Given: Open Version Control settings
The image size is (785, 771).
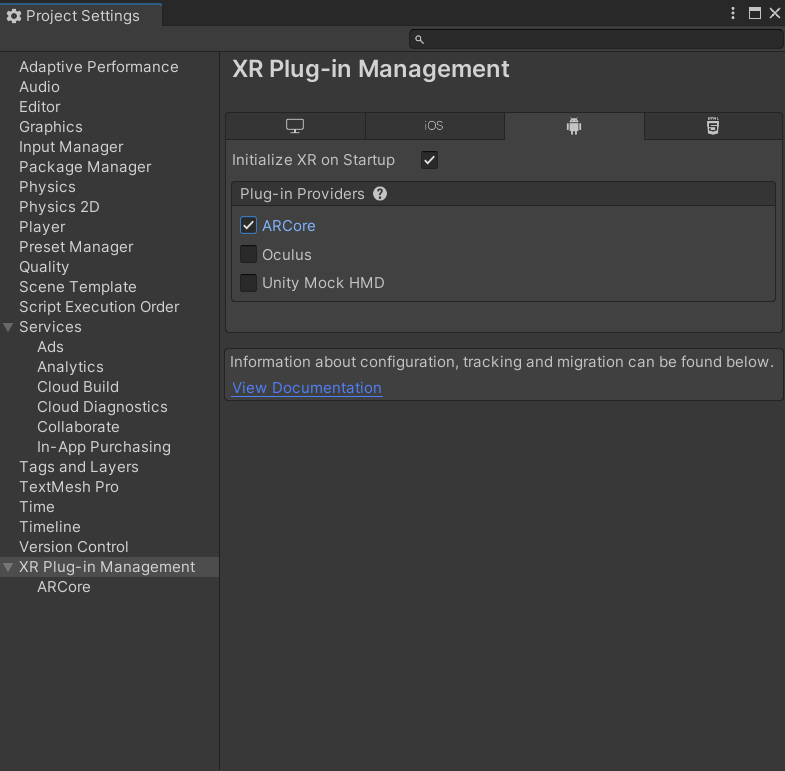Looking at the screenshot, I should click(74, 547).
